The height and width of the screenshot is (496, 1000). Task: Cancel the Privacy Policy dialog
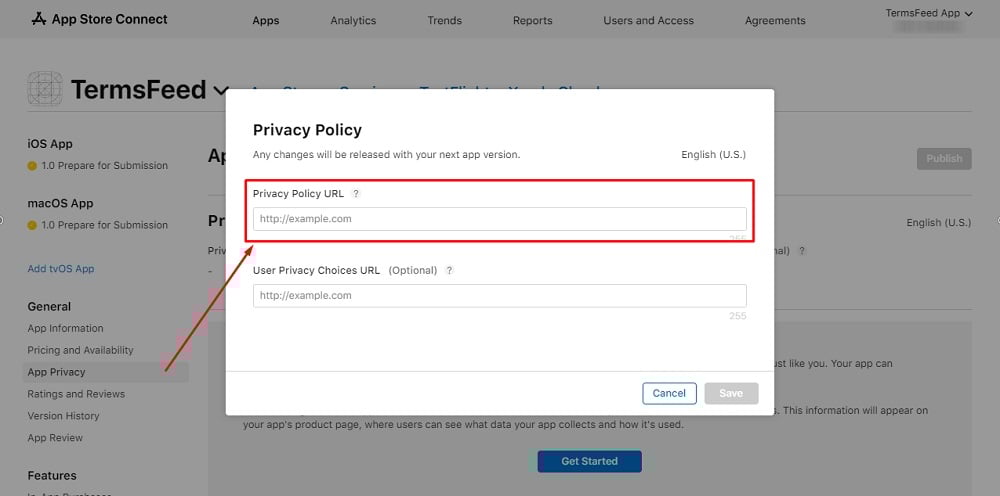click(x=669, y=393)
